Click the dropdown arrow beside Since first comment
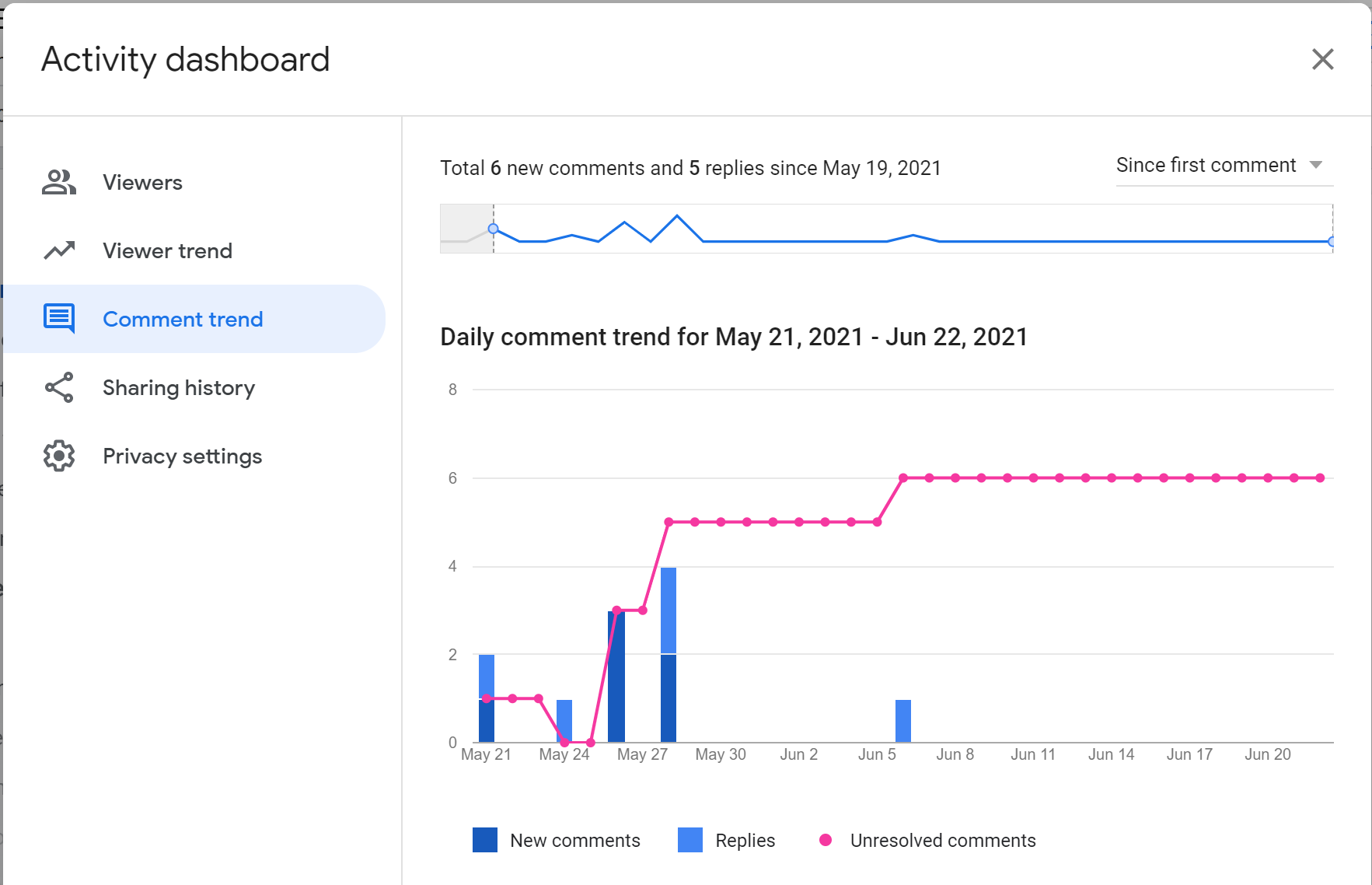Screen dimensions: 1372x885 tap(1316, 165)
